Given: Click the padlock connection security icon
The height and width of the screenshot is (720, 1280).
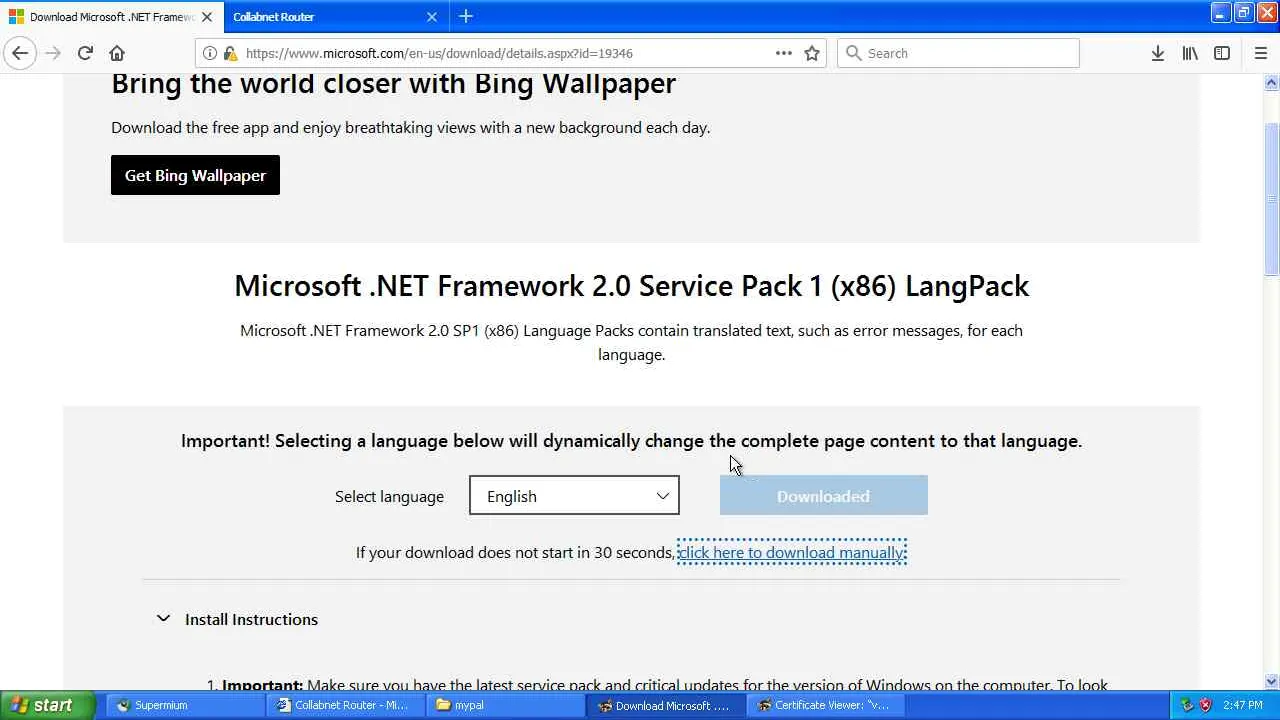Looking at the screenshot, I should click(x=230, y=53).
